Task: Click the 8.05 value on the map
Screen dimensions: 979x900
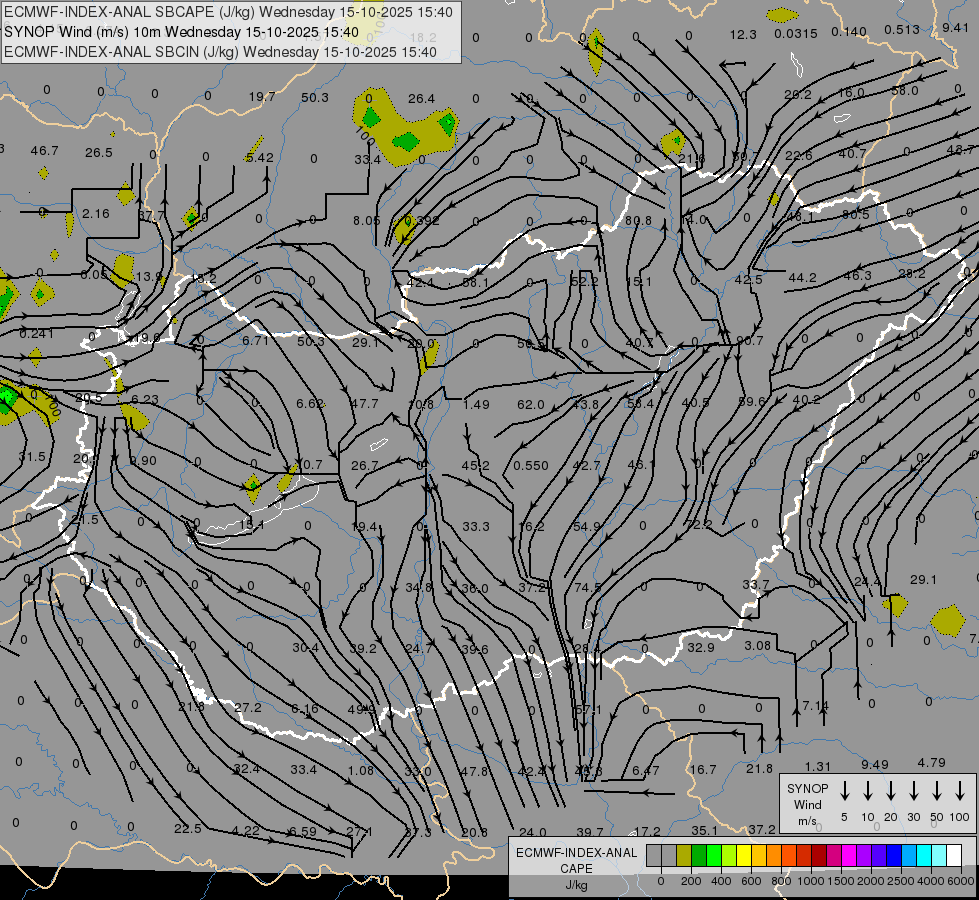Action: (367, 220)
